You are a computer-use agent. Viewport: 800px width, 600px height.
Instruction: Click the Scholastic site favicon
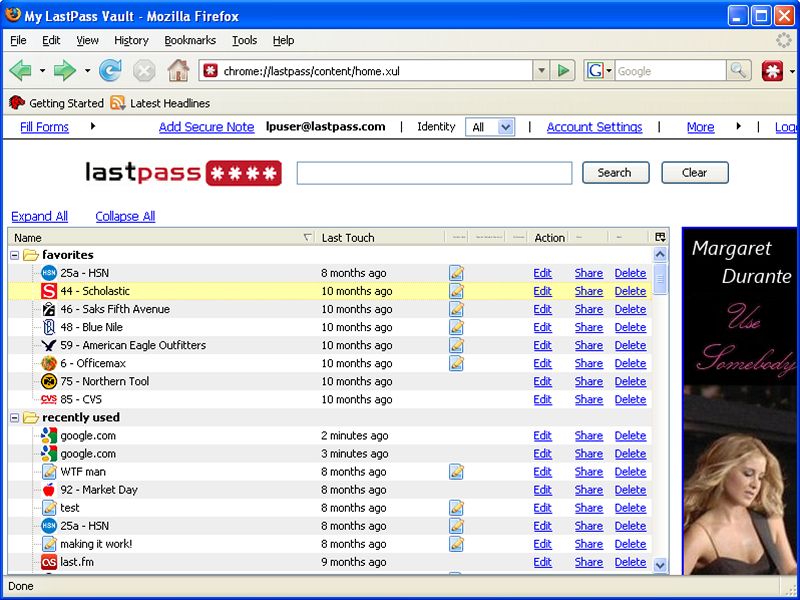click(49, 291)
